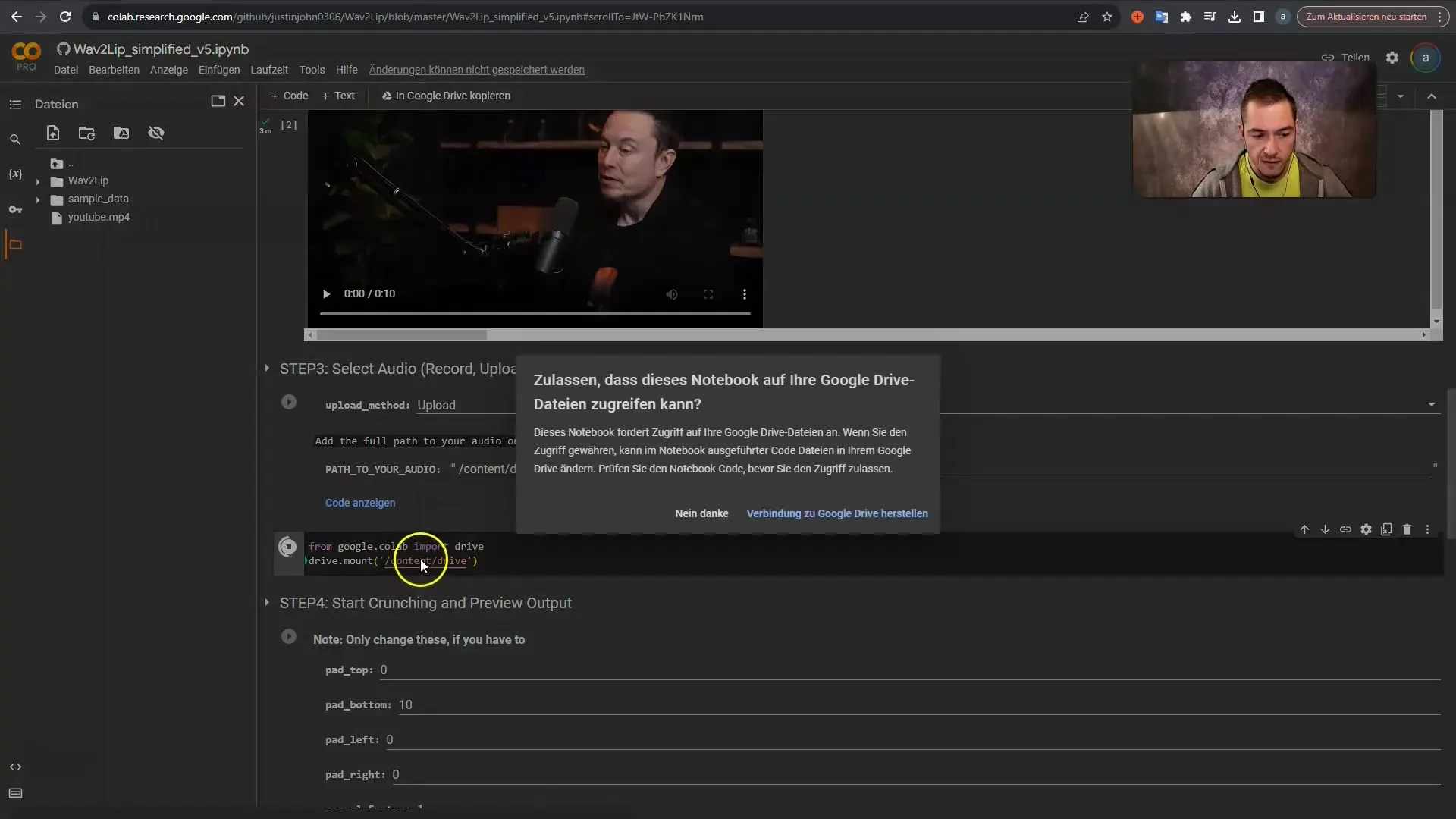The width and height of the screenshot is (1456, 819).
Task: Click Zum Aktualisieren neu starten button
Action: tap(1367, 17)
